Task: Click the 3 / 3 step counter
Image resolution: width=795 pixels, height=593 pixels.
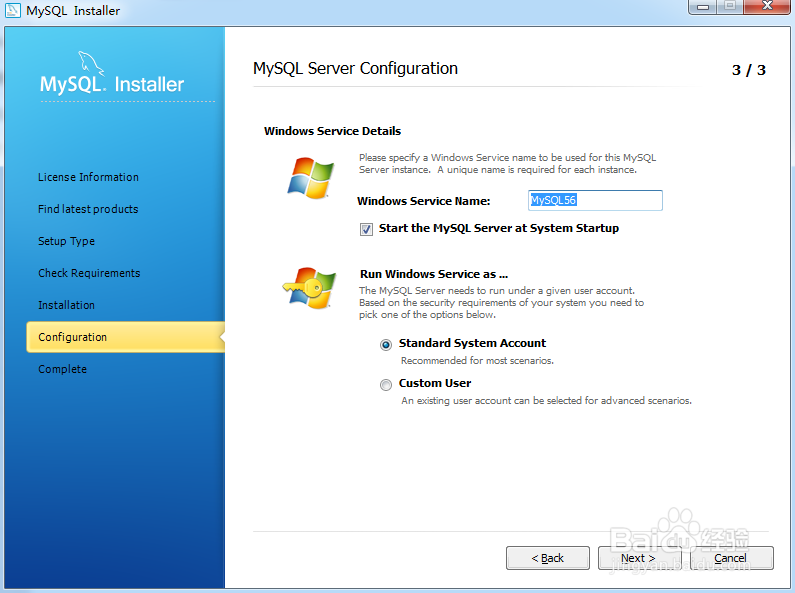Action: point(749,70)
